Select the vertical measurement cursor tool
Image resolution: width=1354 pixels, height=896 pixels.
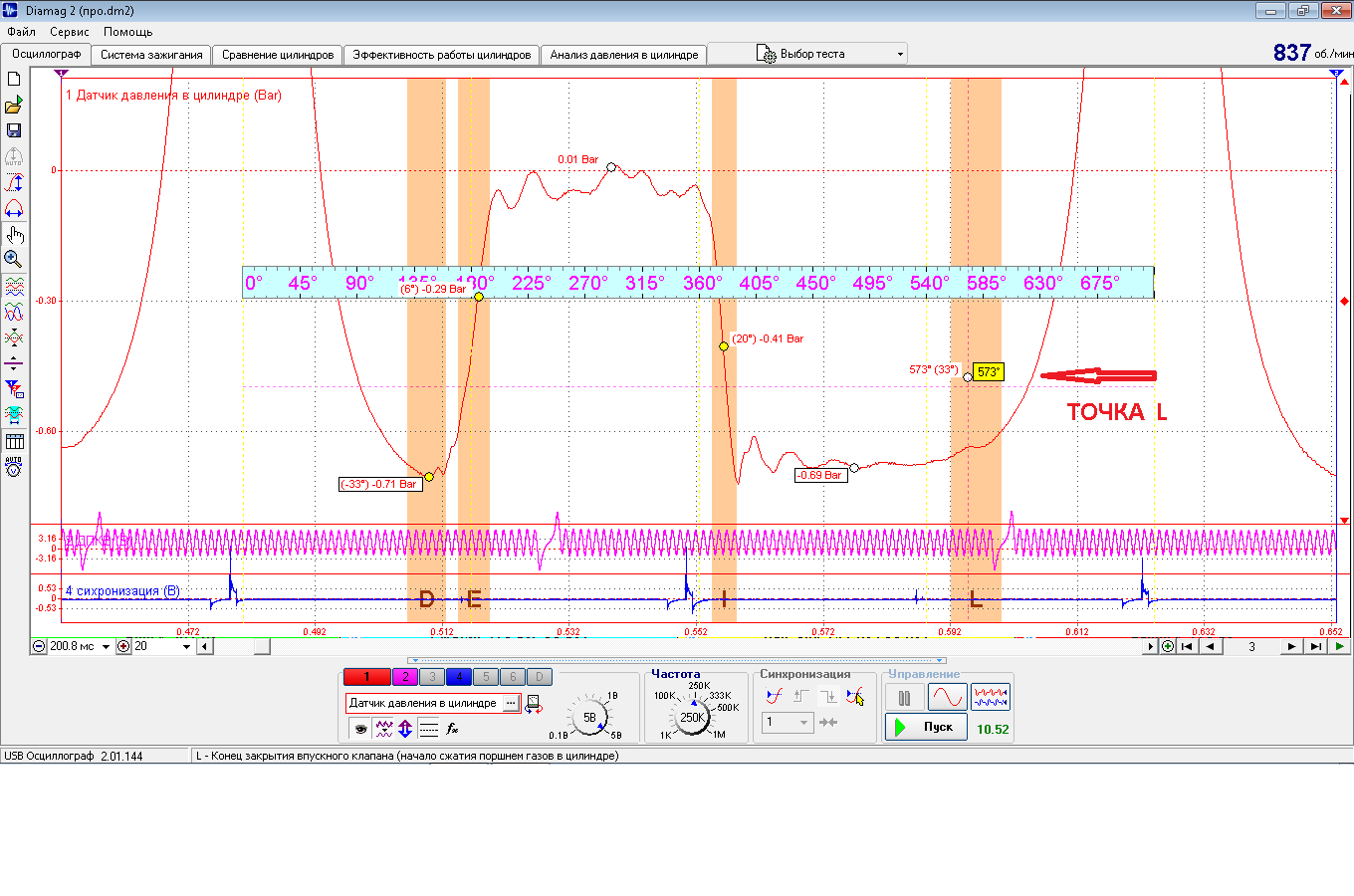coord(14,183)
